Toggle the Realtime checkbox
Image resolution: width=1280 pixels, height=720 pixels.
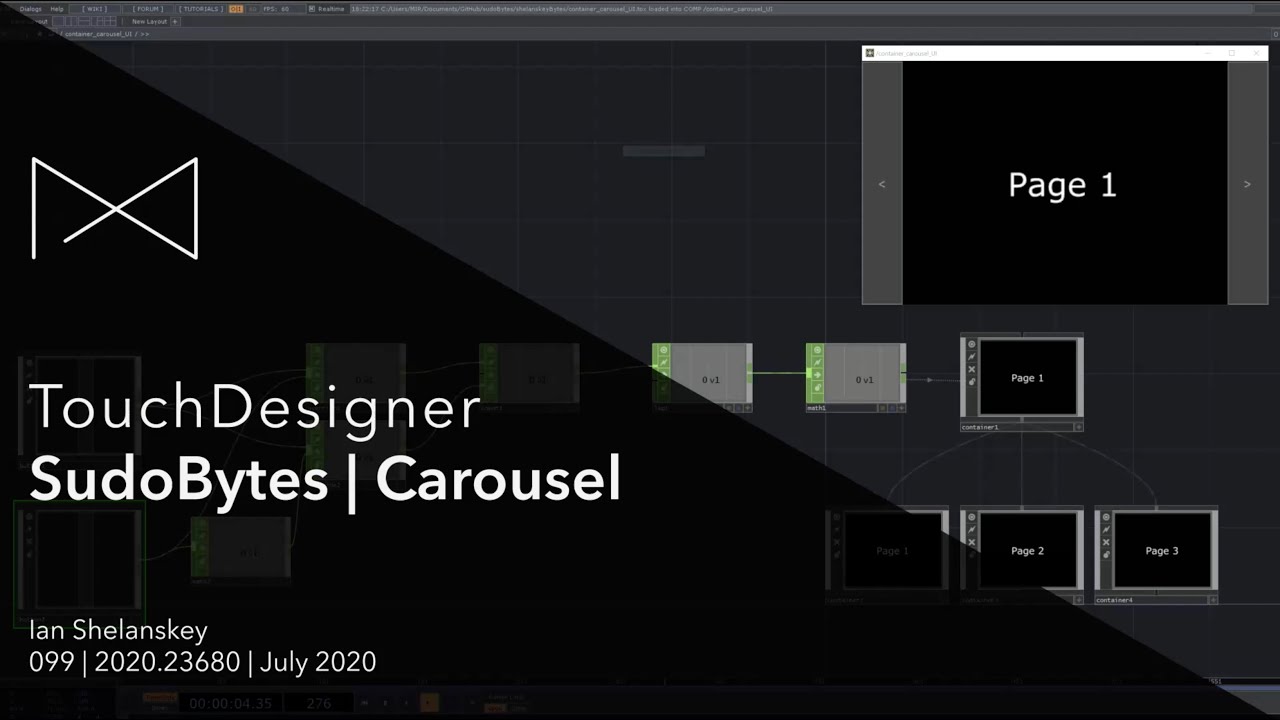(x=312, y=8)
